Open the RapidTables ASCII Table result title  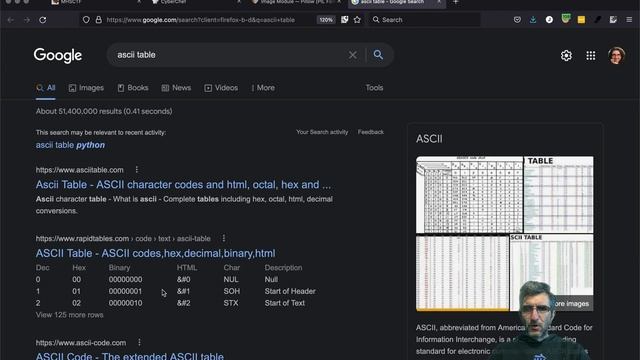[156, 253]
